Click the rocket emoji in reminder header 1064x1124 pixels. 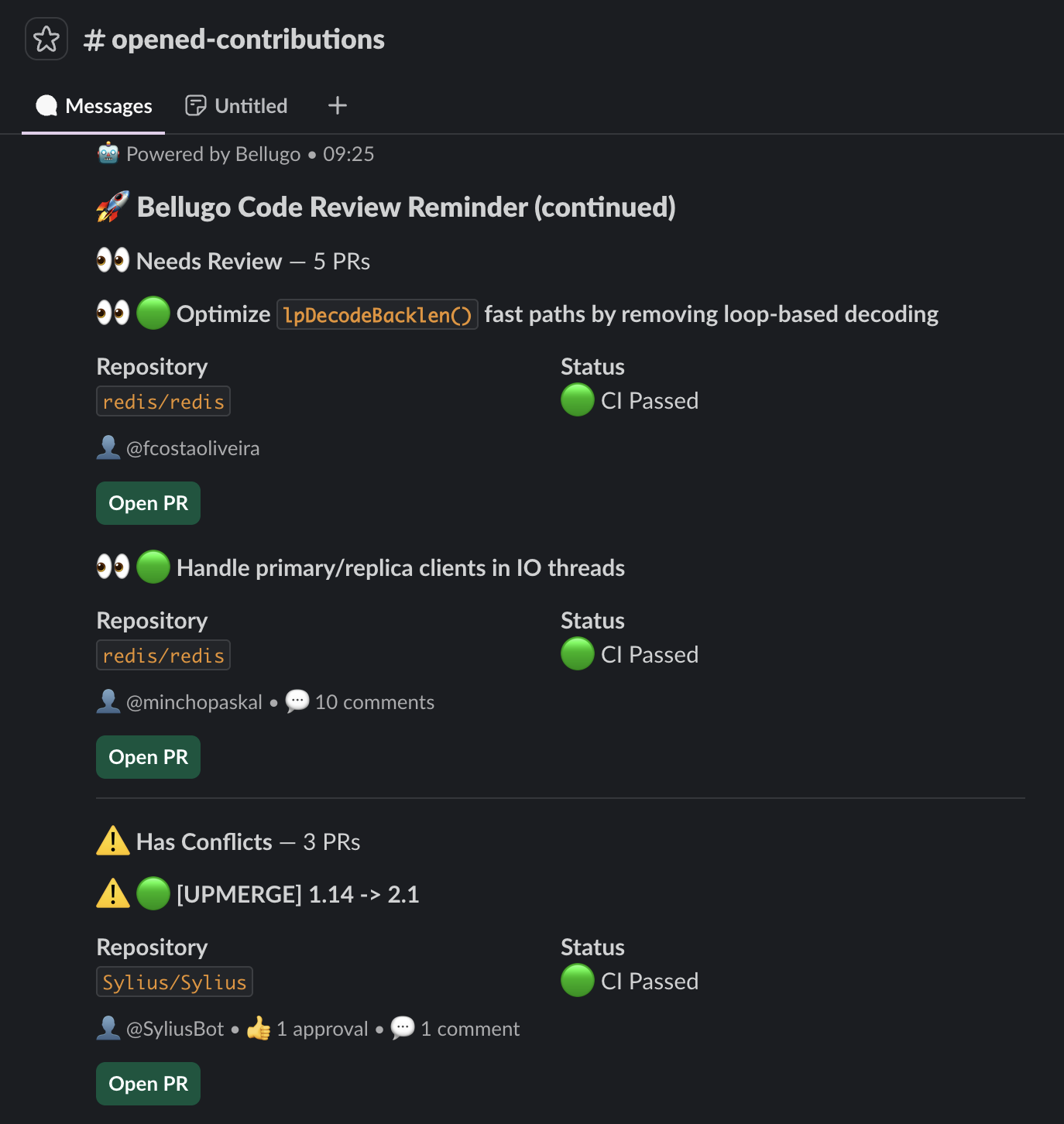tap(113, 207)
